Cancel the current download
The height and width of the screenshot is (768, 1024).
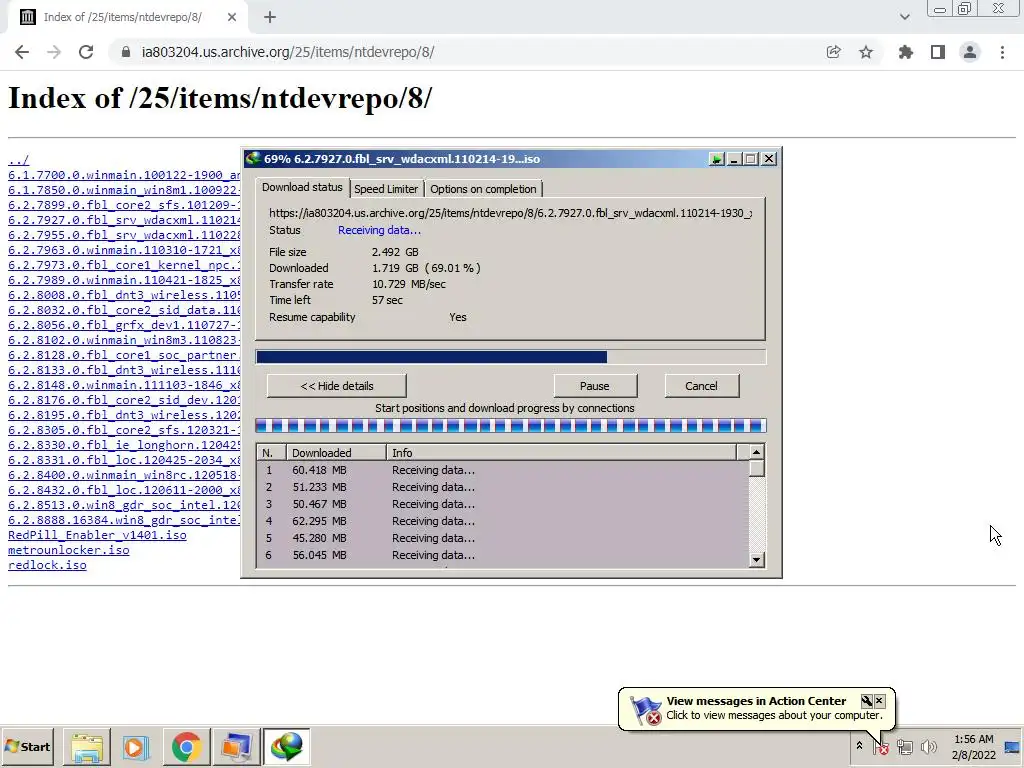[701, 386]
